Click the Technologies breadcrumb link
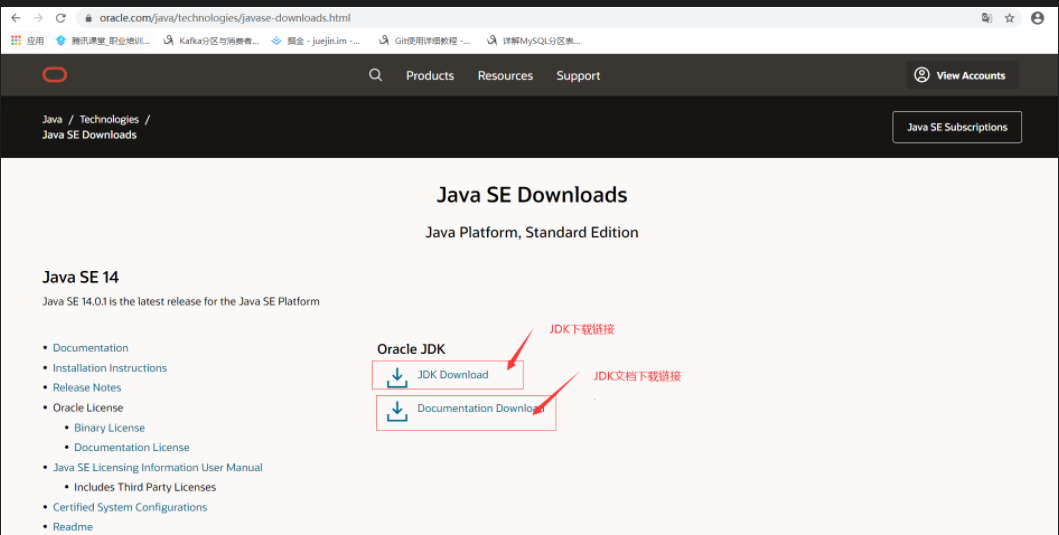This screenshot has width=1059, height=535. tap(109, 120)
